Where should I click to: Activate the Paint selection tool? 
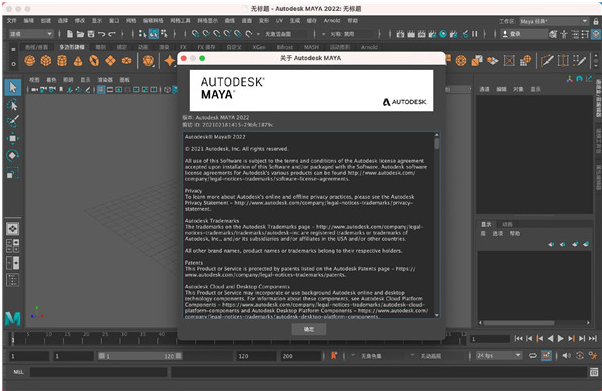coord(13,121)
